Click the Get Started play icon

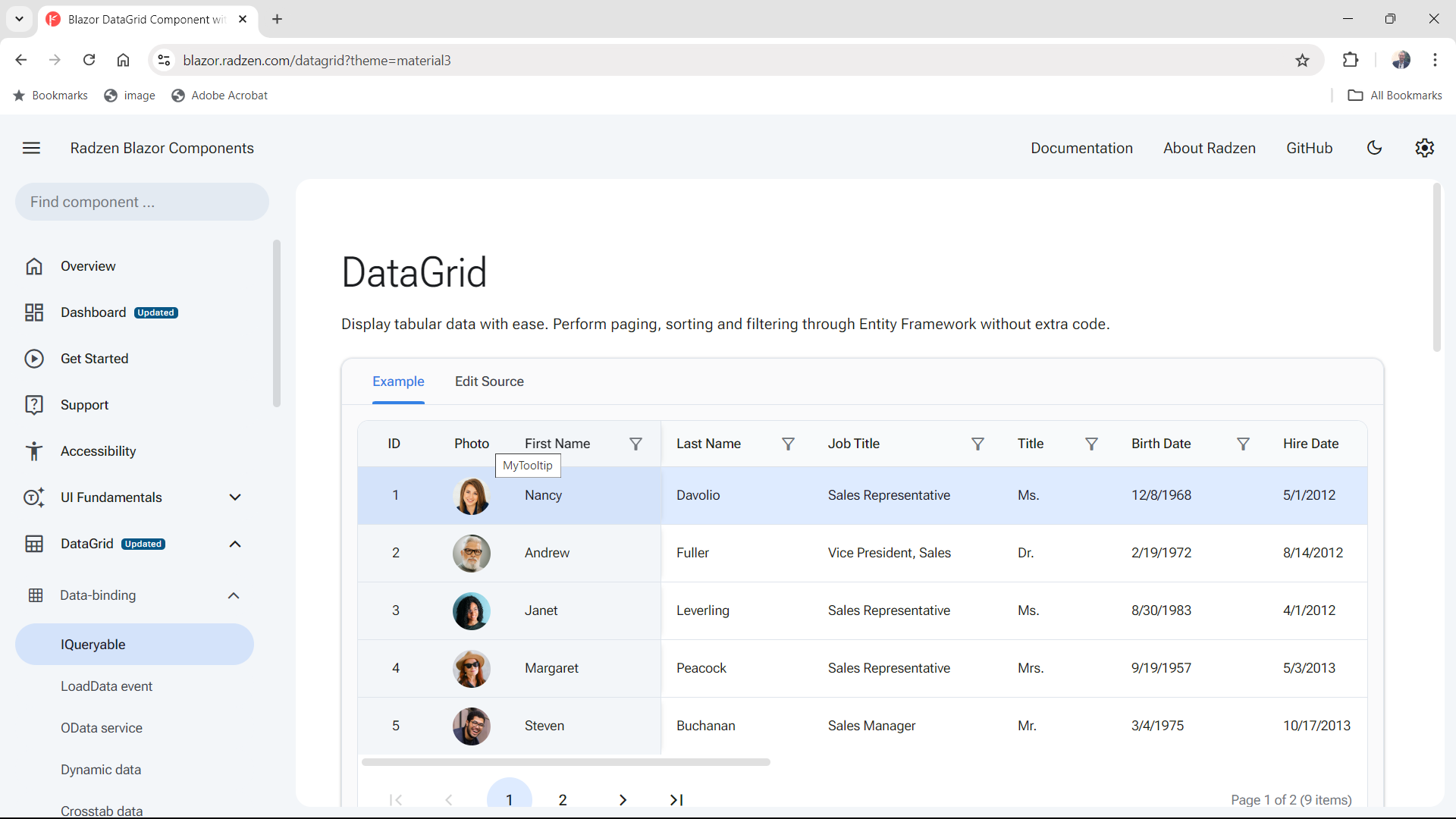34,359
